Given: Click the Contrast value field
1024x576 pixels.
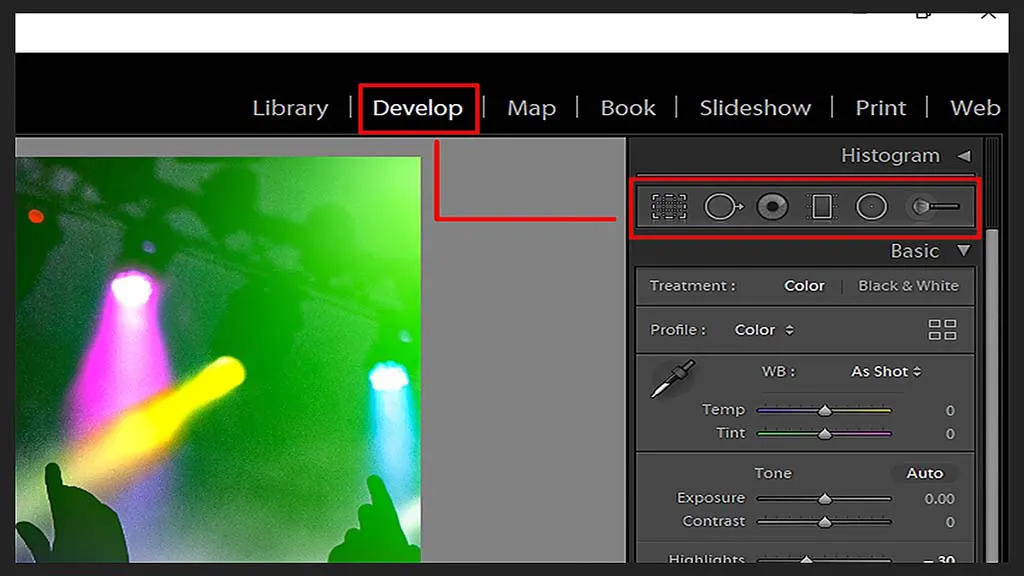Looking at the screenshot, I should [x=950, y=522].
